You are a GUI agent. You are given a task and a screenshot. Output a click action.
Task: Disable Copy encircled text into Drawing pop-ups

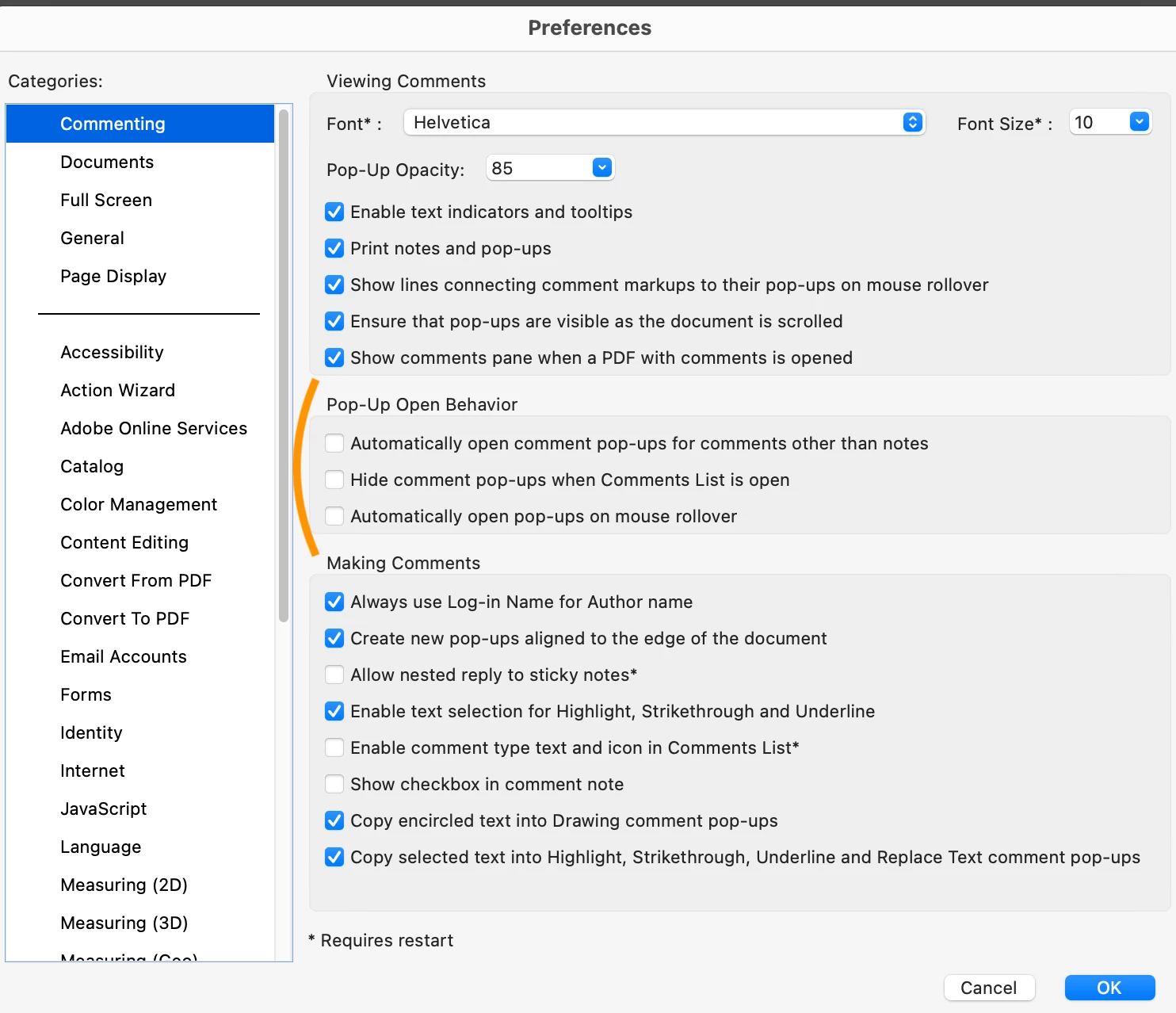(x=334, y=821)
